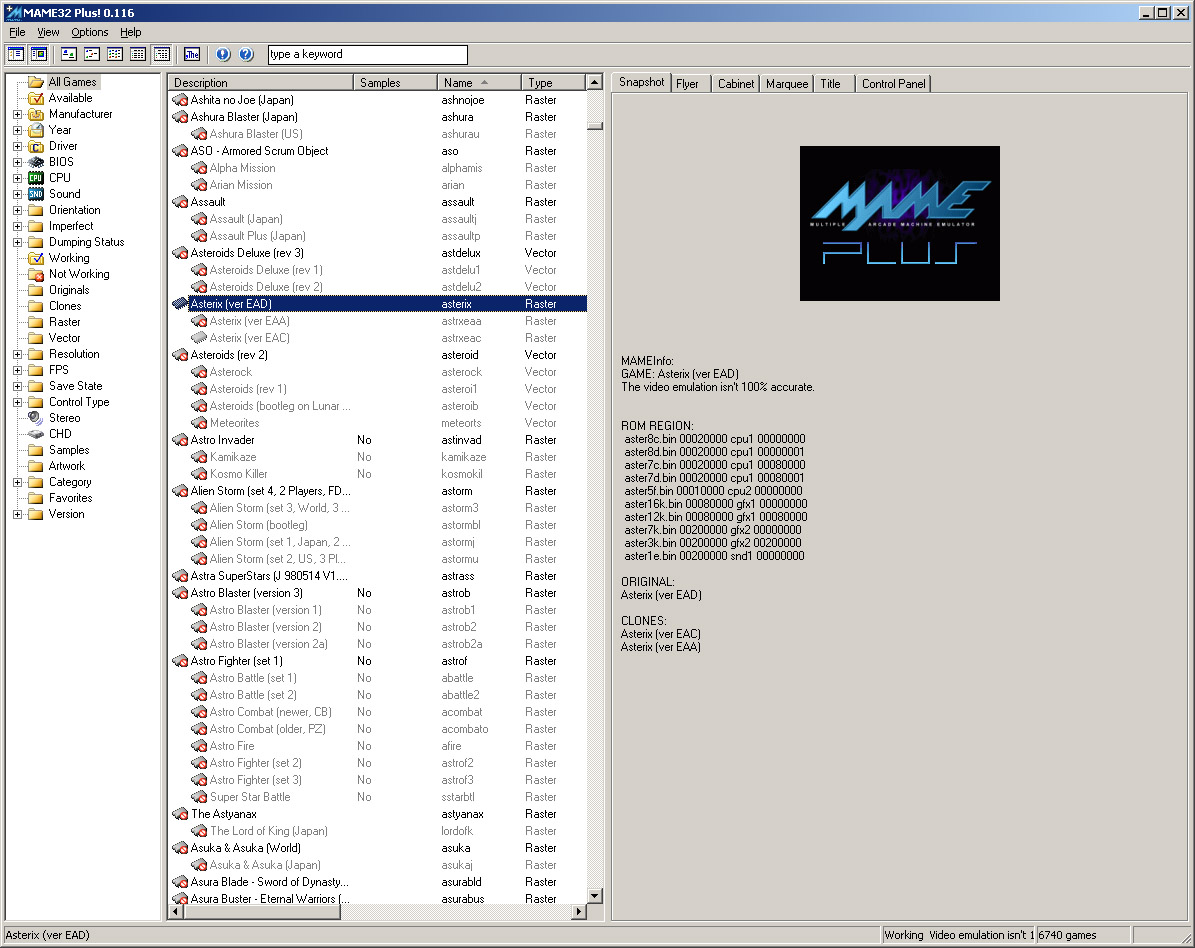Sort by the Name column header
1195x948 pixels.
coord(479,82)
